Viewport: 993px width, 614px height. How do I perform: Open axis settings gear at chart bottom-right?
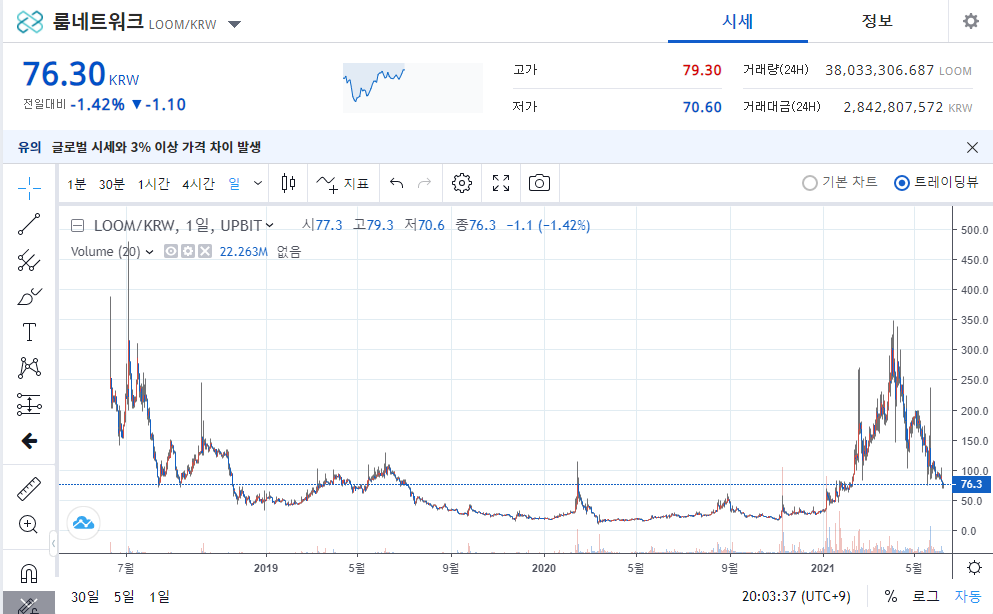[975, 567]
